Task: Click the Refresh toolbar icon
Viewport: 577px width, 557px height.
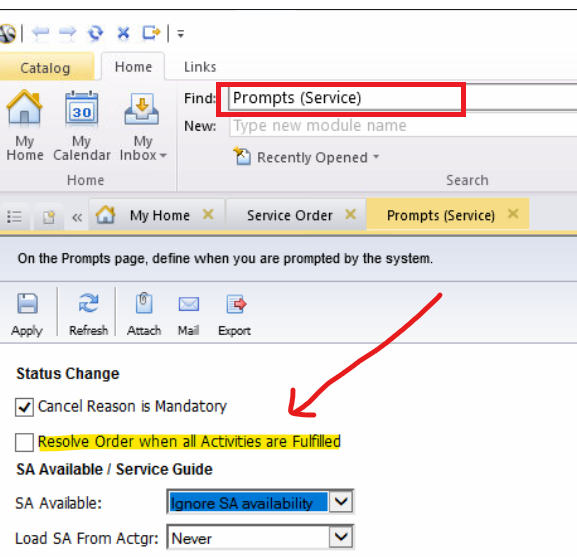Action: 88,303
